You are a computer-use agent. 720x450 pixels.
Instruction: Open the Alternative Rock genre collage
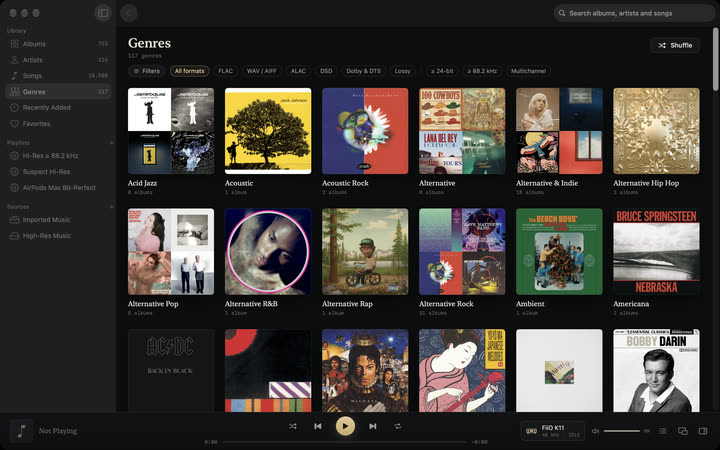point(462,252)
